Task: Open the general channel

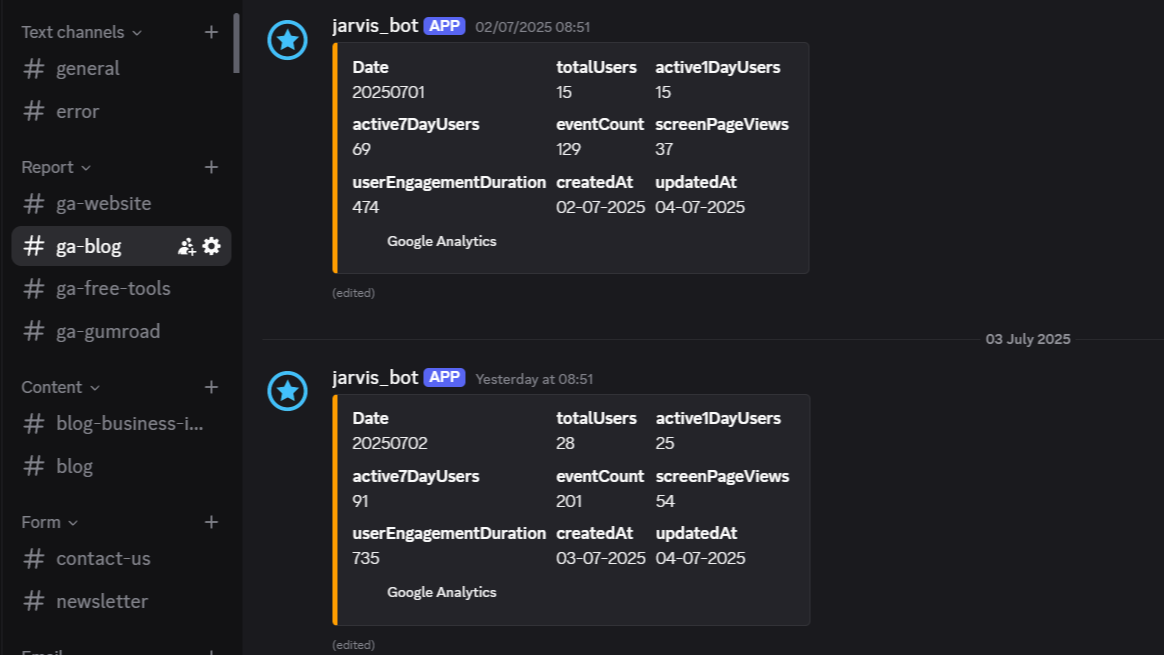Action: click(x=121, y=69)
